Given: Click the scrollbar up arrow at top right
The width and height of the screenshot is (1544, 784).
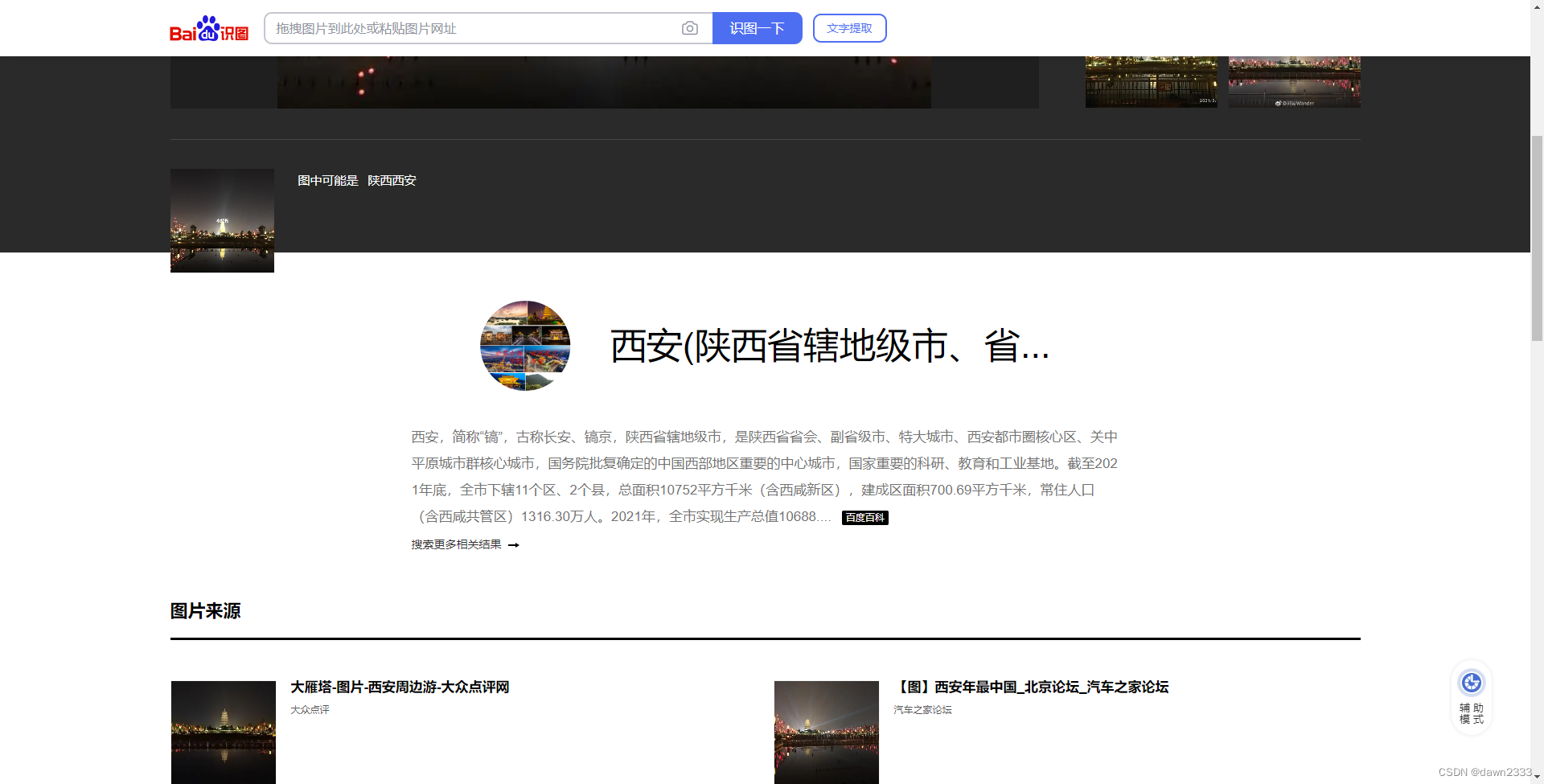Looking at the screenshot, I should click(1537, 6).
